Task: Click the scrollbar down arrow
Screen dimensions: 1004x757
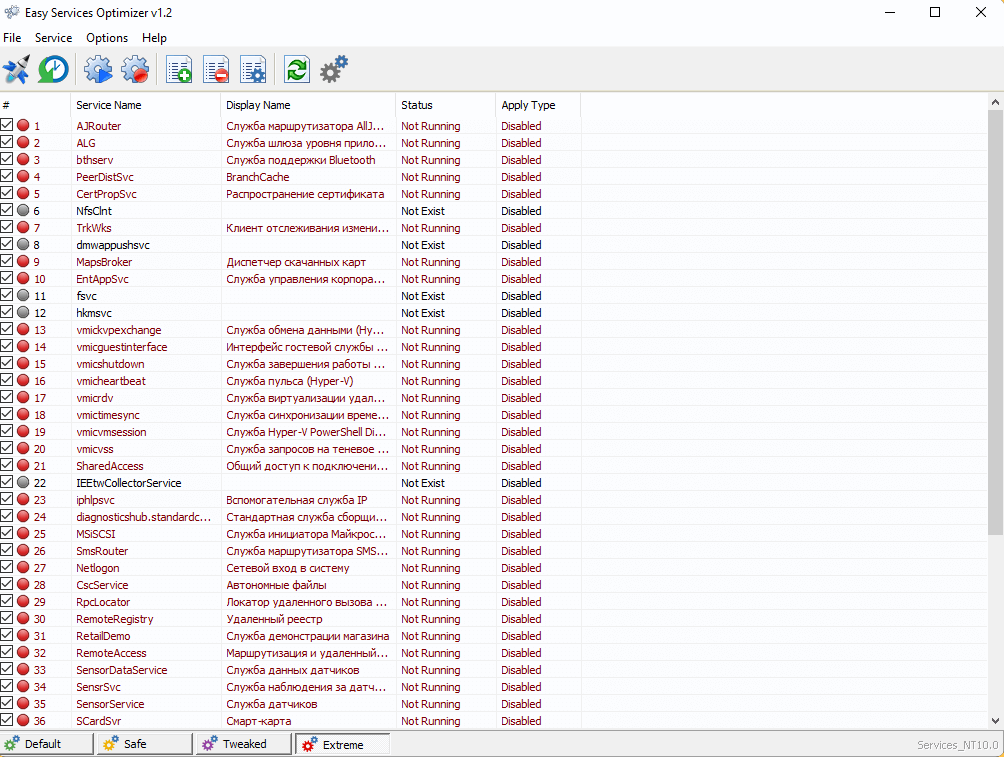Action: point(995,720)
